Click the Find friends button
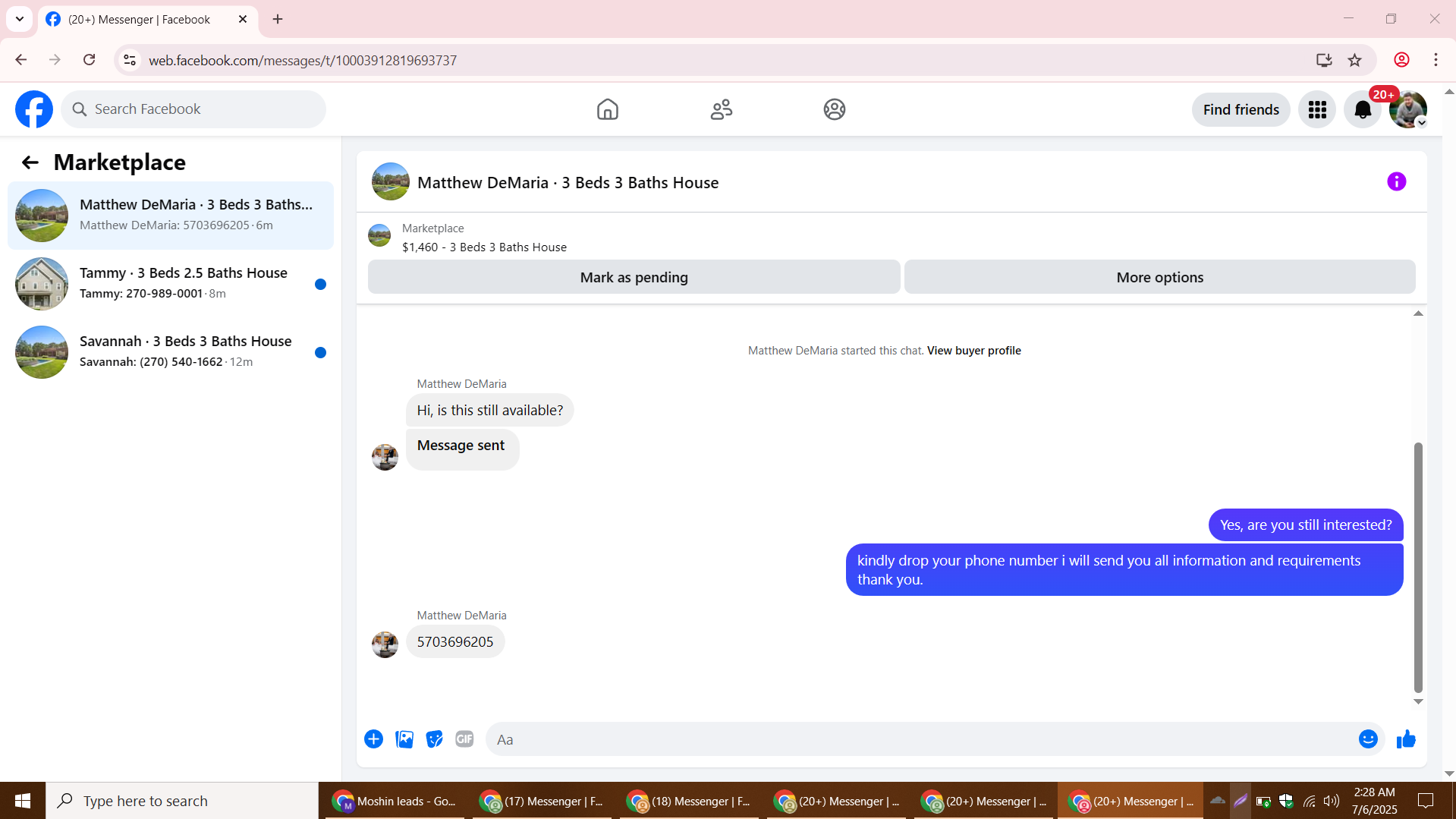The image size is (1456, 819). [1241, 109]
